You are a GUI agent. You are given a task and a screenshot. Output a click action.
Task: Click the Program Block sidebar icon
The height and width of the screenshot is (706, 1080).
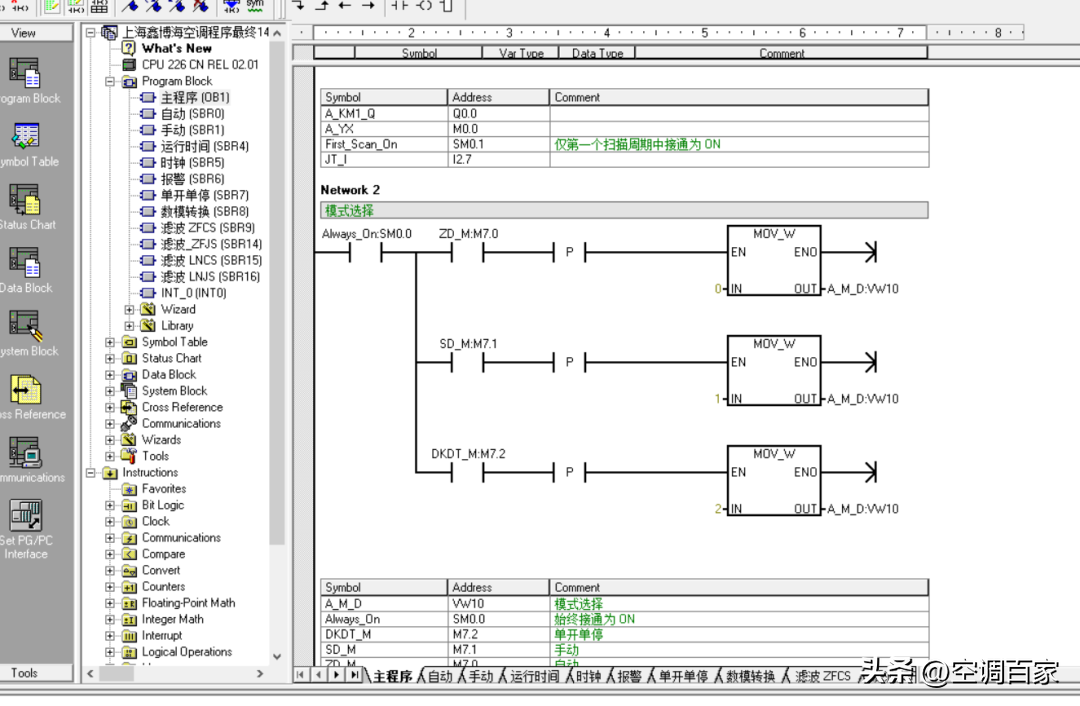pyautogui.click(x=24, y=73)
